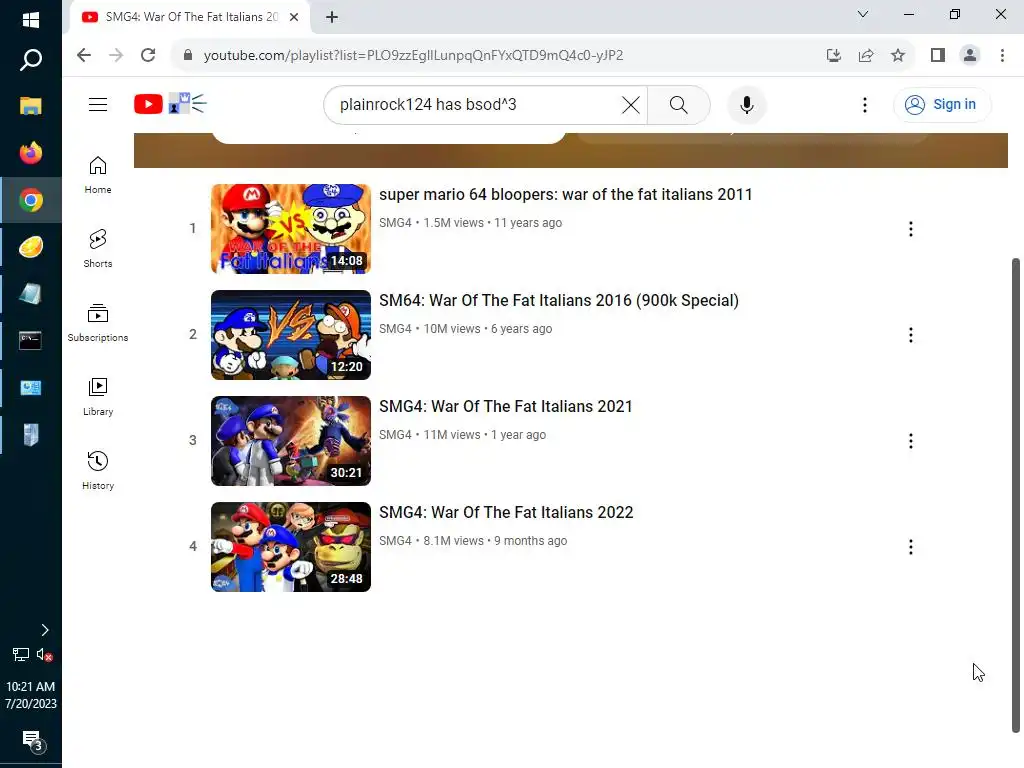Click the magnifier search button

[x=679, y=104]
